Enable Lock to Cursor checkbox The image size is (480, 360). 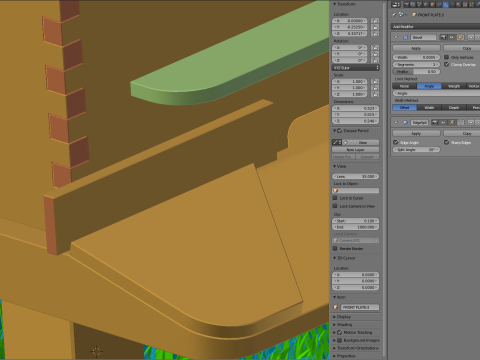click(335, 198)
